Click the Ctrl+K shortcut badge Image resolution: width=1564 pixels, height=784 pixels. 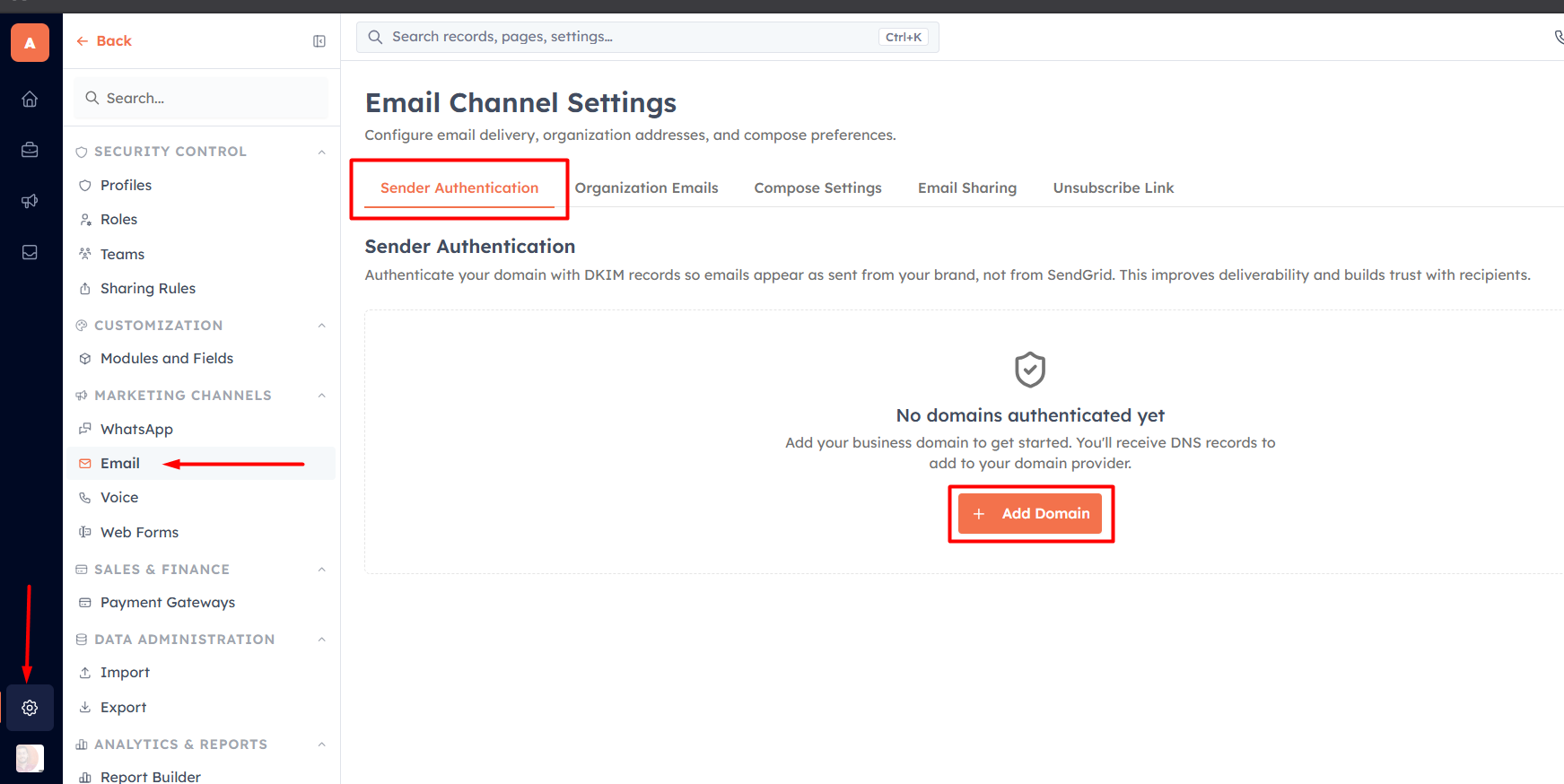[903, 37]
